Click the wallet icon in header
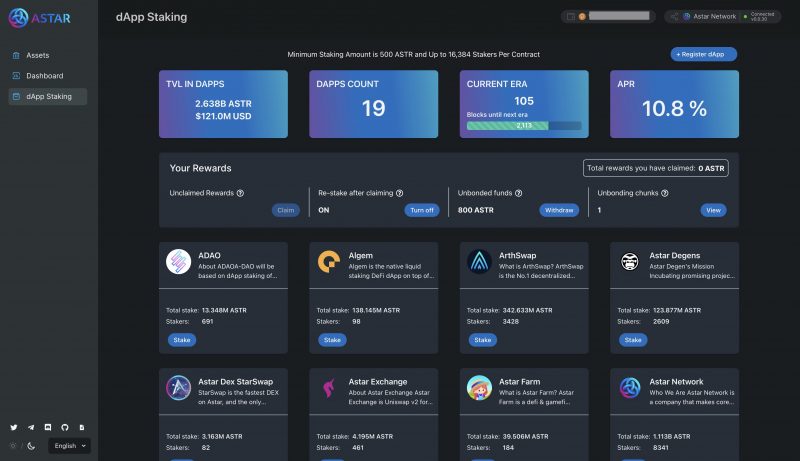Image resolution: width=800 pixels, height=461 pixels. click(x=571, y=16)
